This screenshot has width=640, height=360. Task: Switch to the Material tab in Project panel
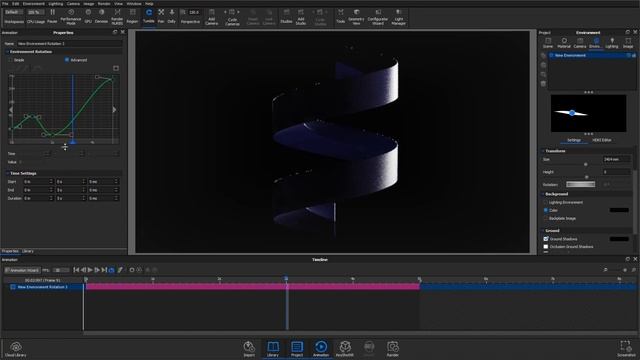[564, 43]
